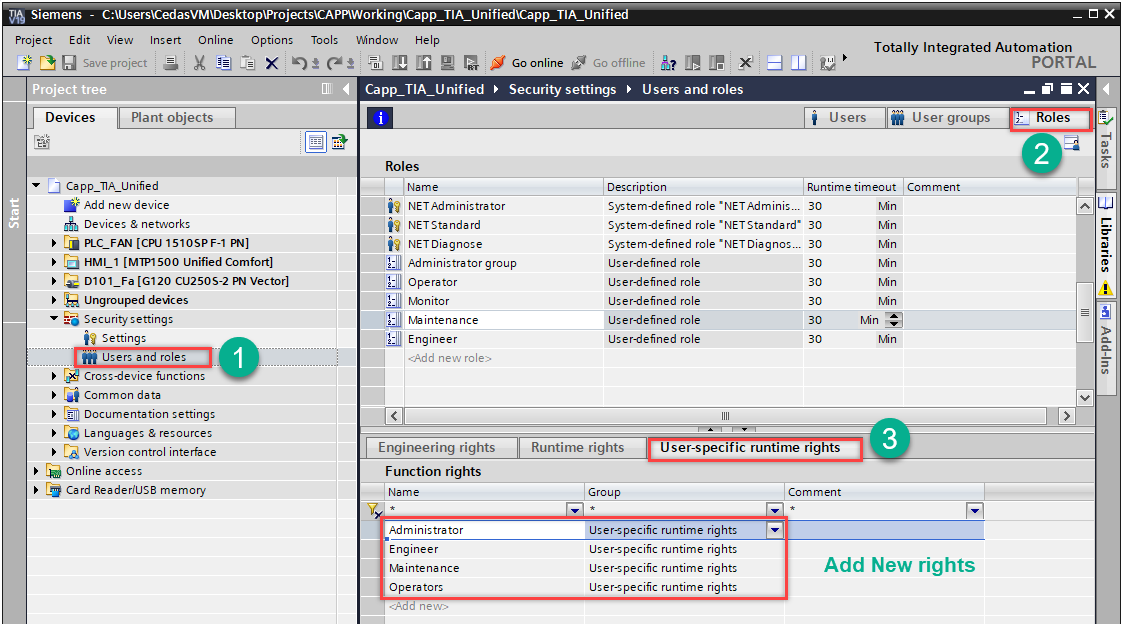Click the Maintenance role row icon
The height and width of the screenshot is (624, 1123).
click(x=394, y=320)
